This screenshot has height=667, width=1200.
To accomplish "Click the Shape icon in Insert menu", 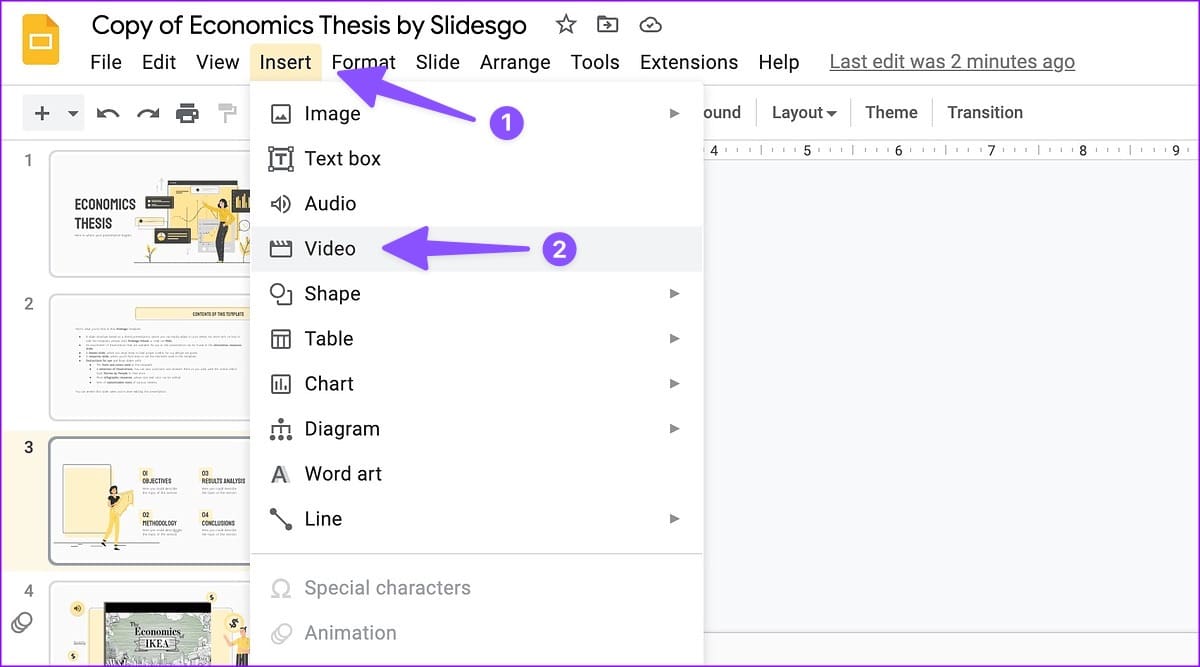I will click(281, 294).
